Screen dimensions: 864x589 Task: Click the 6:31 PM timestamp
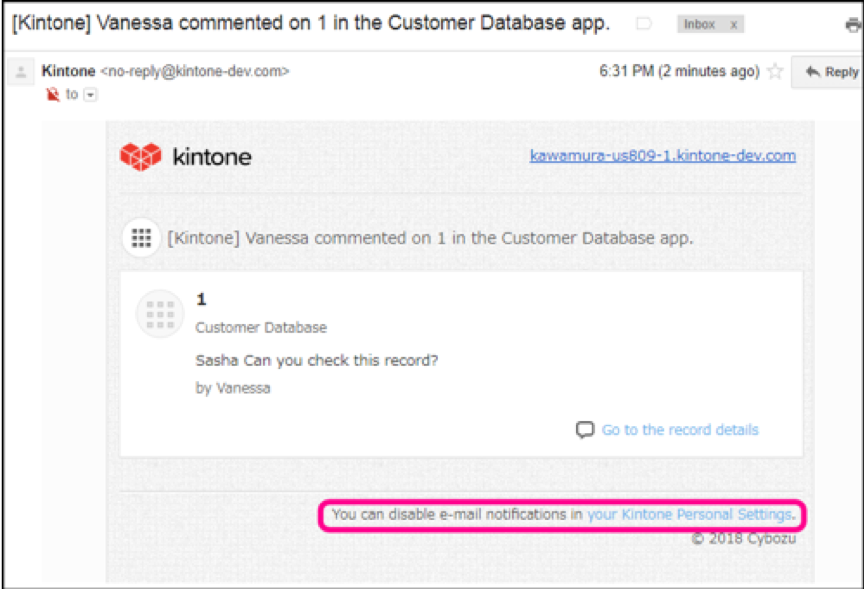coord(679,72)
